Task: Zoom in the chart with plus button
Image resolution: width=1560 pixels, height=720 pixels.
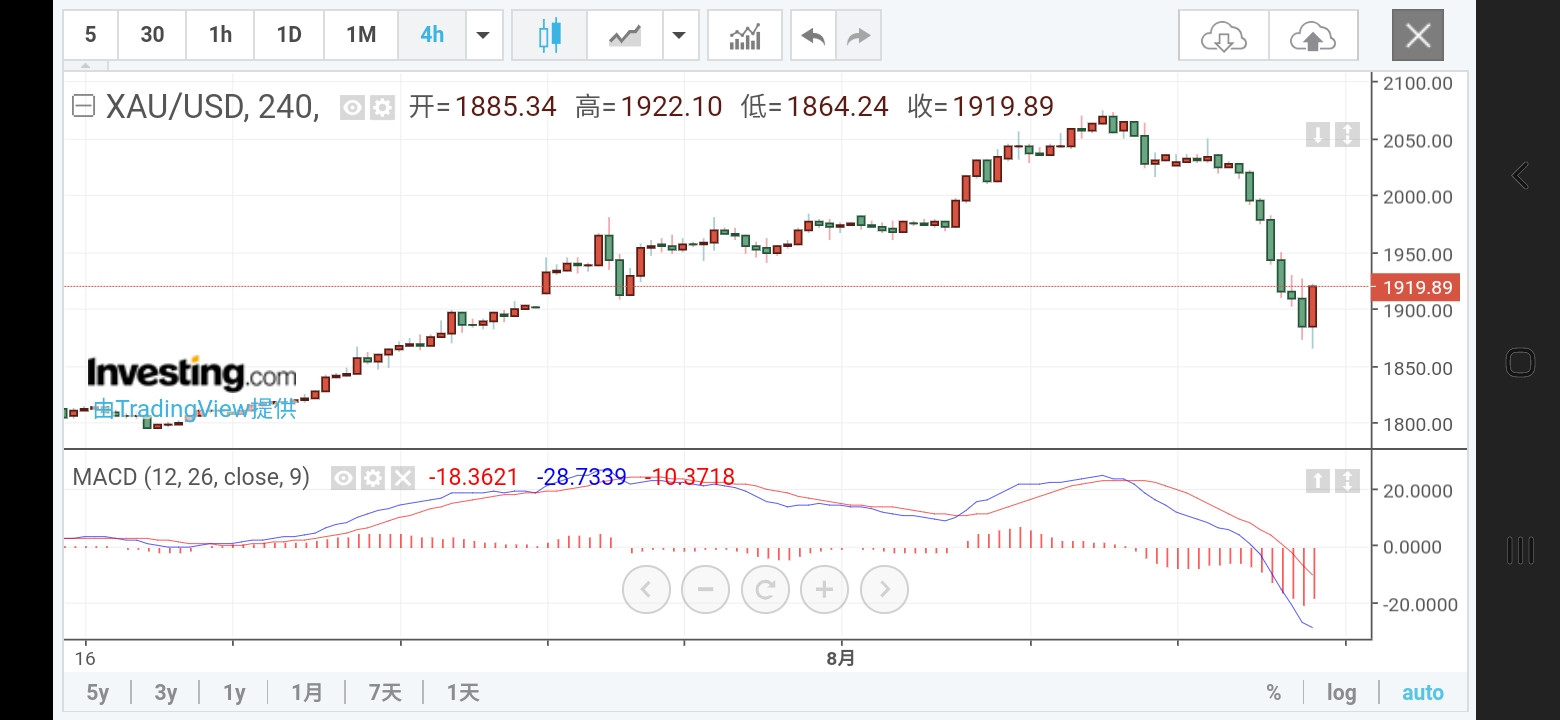Action: click(x=824, y=589)
